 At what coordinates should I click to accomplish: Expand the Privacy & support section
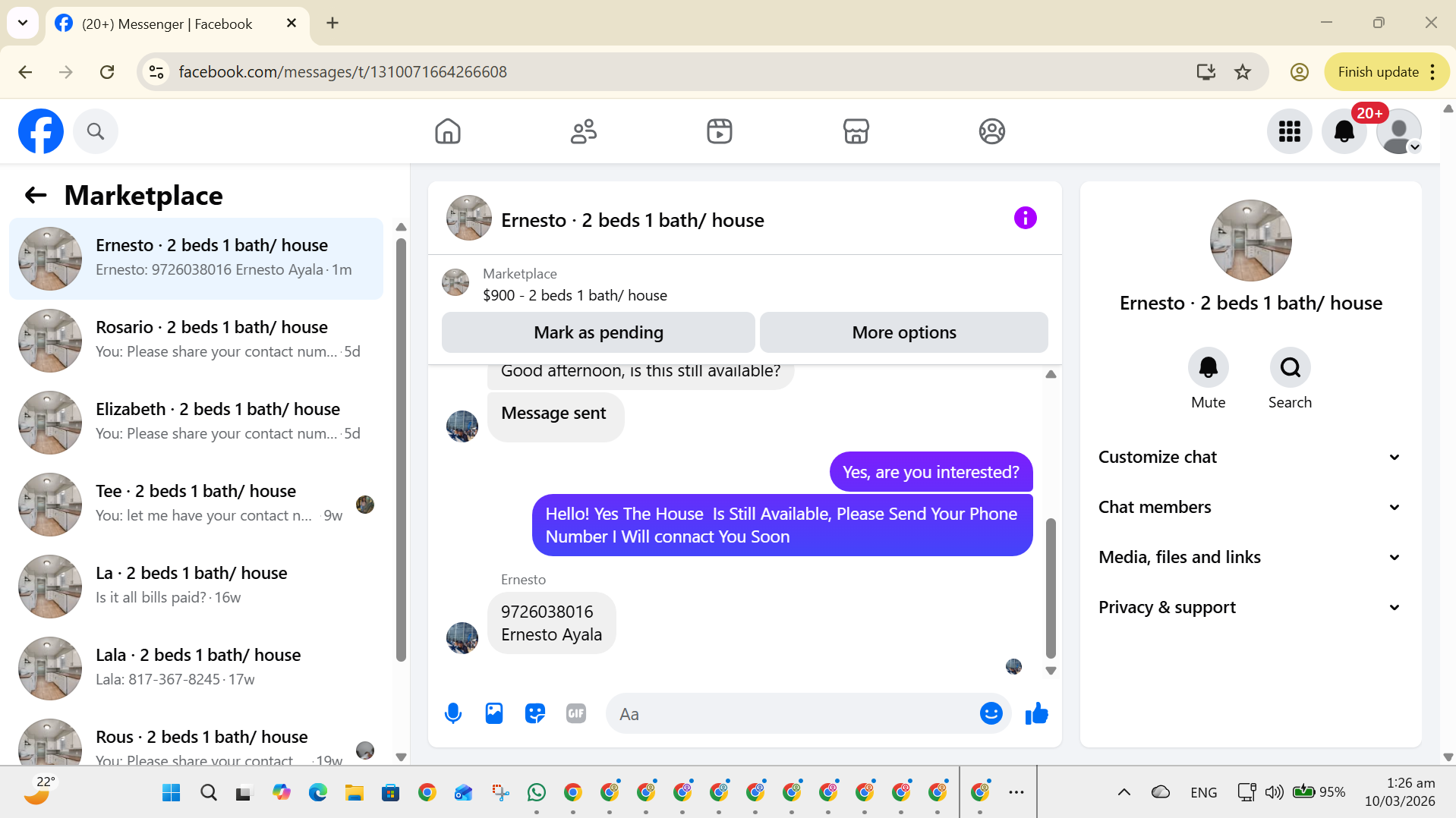click(1250, 607)
